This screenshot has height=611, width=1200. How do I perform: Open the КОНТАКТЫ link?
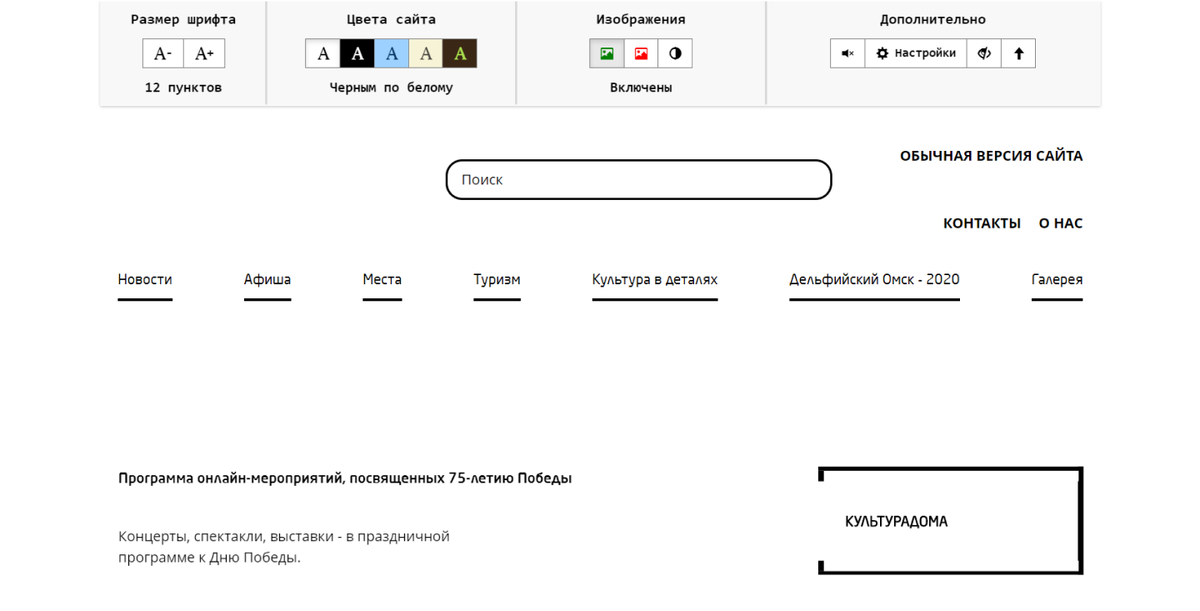[982, 223]
